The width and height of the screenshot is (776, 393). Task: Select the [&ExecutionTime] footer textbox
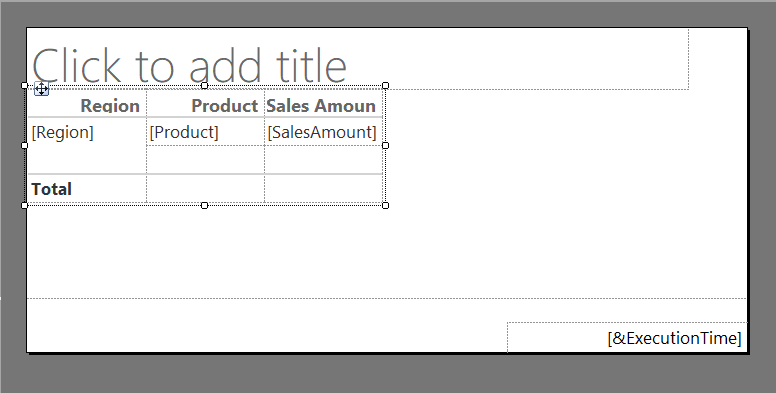(x=627, y=338)
